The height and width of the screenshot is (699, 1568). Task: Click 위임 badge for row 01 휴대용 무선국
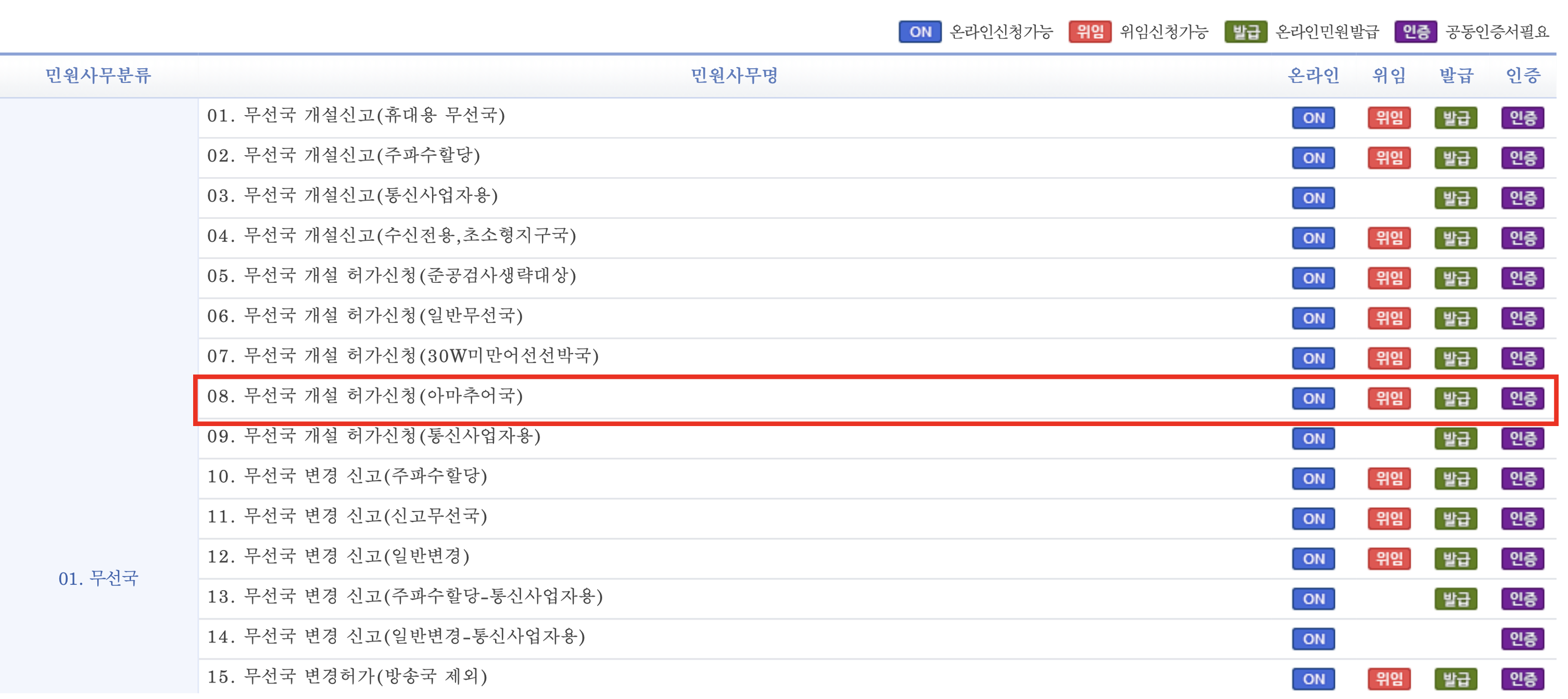(x=1388, y=118)
